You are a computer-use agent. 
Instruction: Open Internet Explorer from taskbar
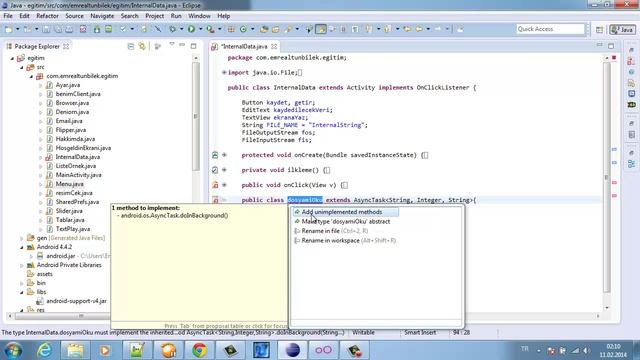click(44, 350)
